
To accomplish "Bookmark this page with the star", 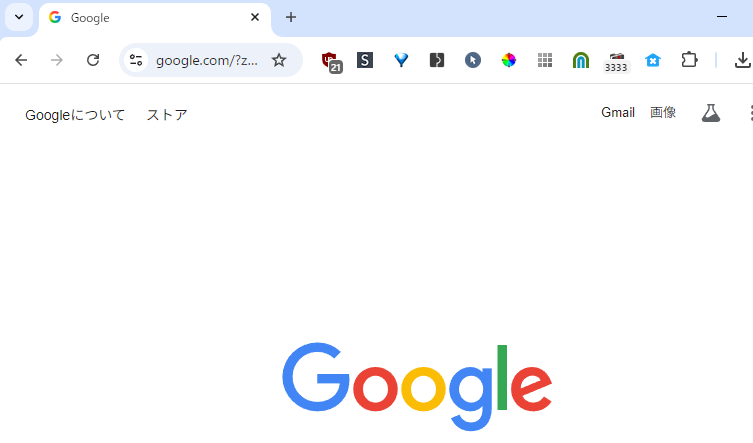I will pyautogui.click(x=279, y=60).
